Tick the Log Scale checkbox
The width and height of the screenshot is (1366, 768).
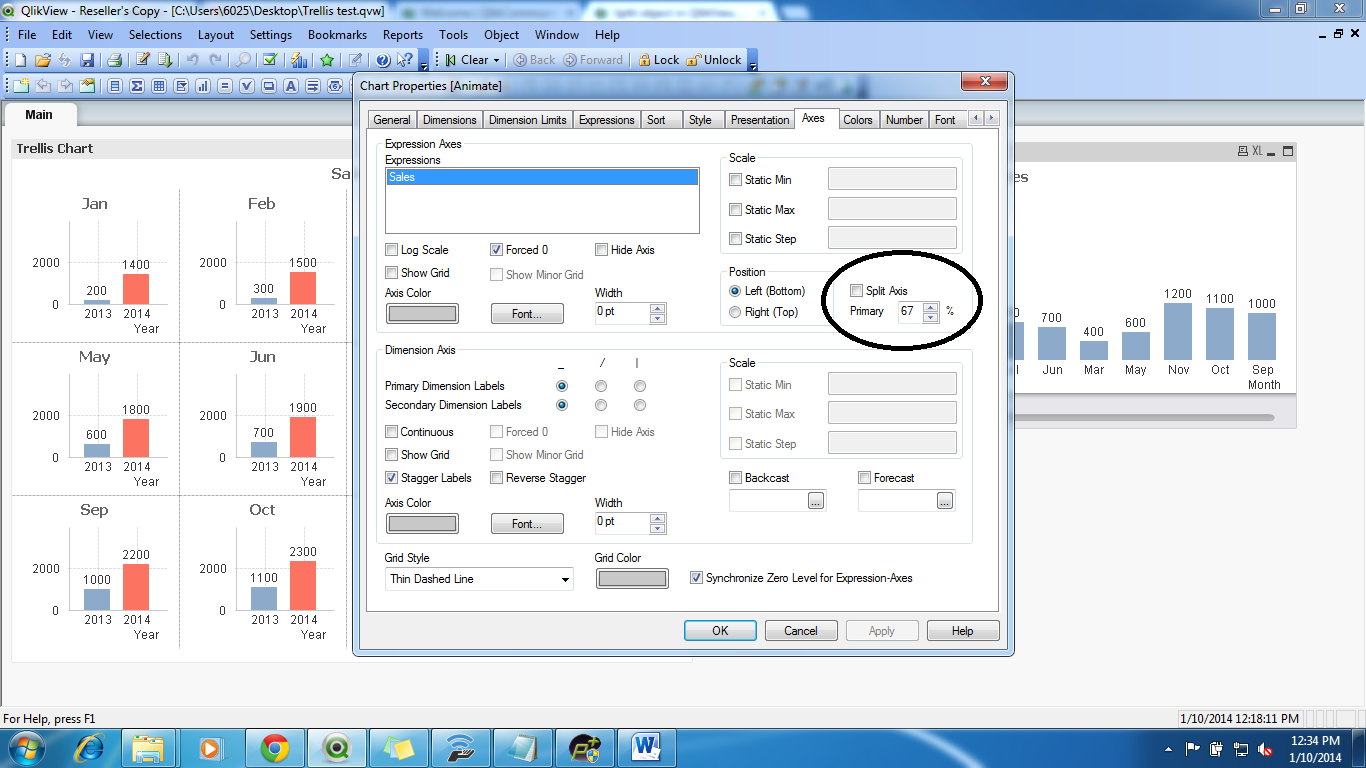pos(392,250)
